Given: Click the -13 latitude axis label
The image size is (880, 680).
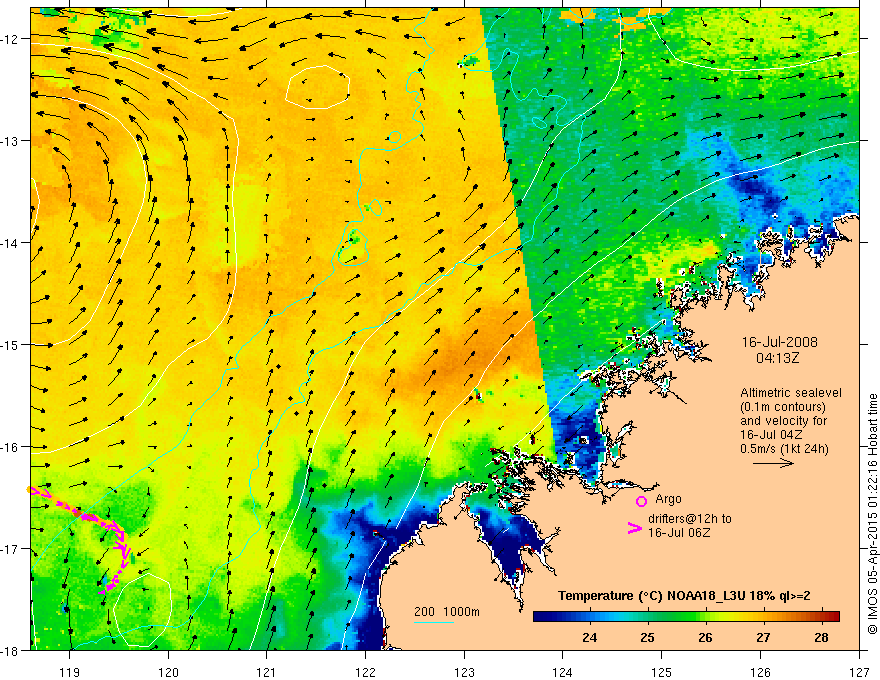Looking at the screenshot, I should pyautogui.click(x=10, y=141).
